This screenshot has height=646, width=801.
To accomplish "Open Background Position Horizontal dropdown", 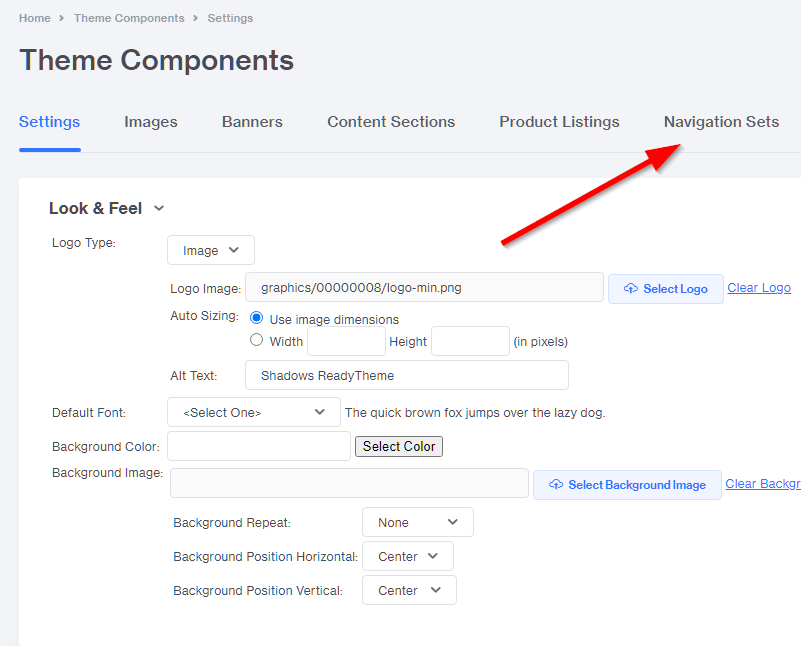I will [408, 556].
